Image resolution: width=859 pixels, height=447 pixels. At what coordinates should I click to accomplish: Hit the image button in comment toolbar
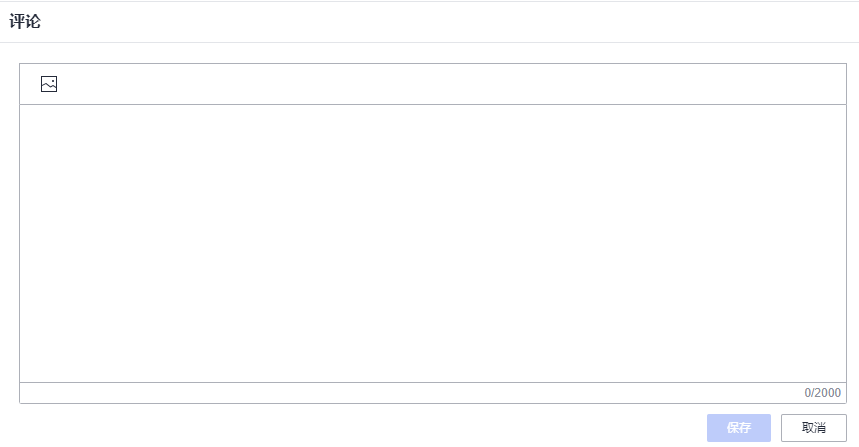[49, 85]
